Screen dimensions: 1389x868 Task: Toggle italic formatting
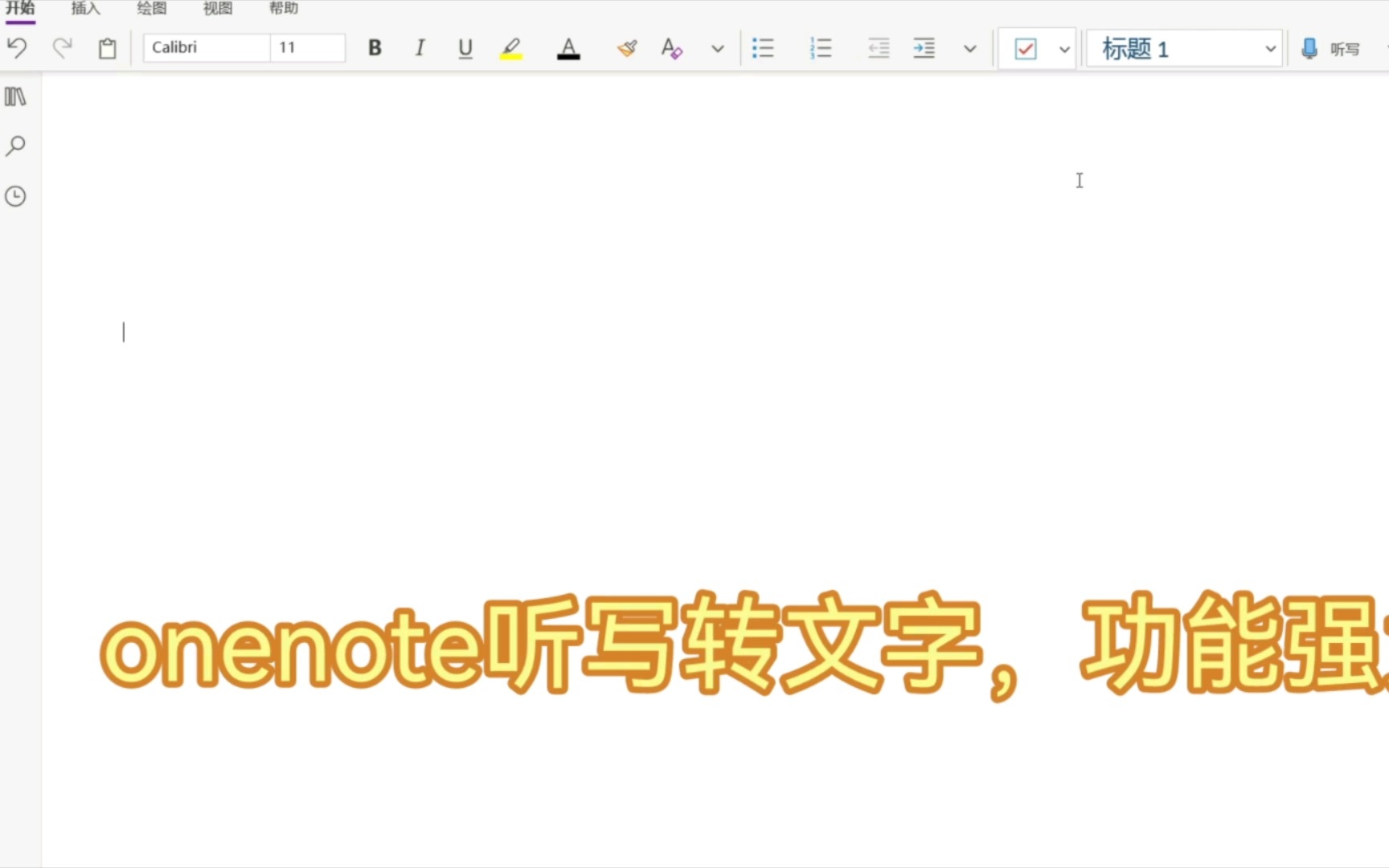click(x=420, y=48)
